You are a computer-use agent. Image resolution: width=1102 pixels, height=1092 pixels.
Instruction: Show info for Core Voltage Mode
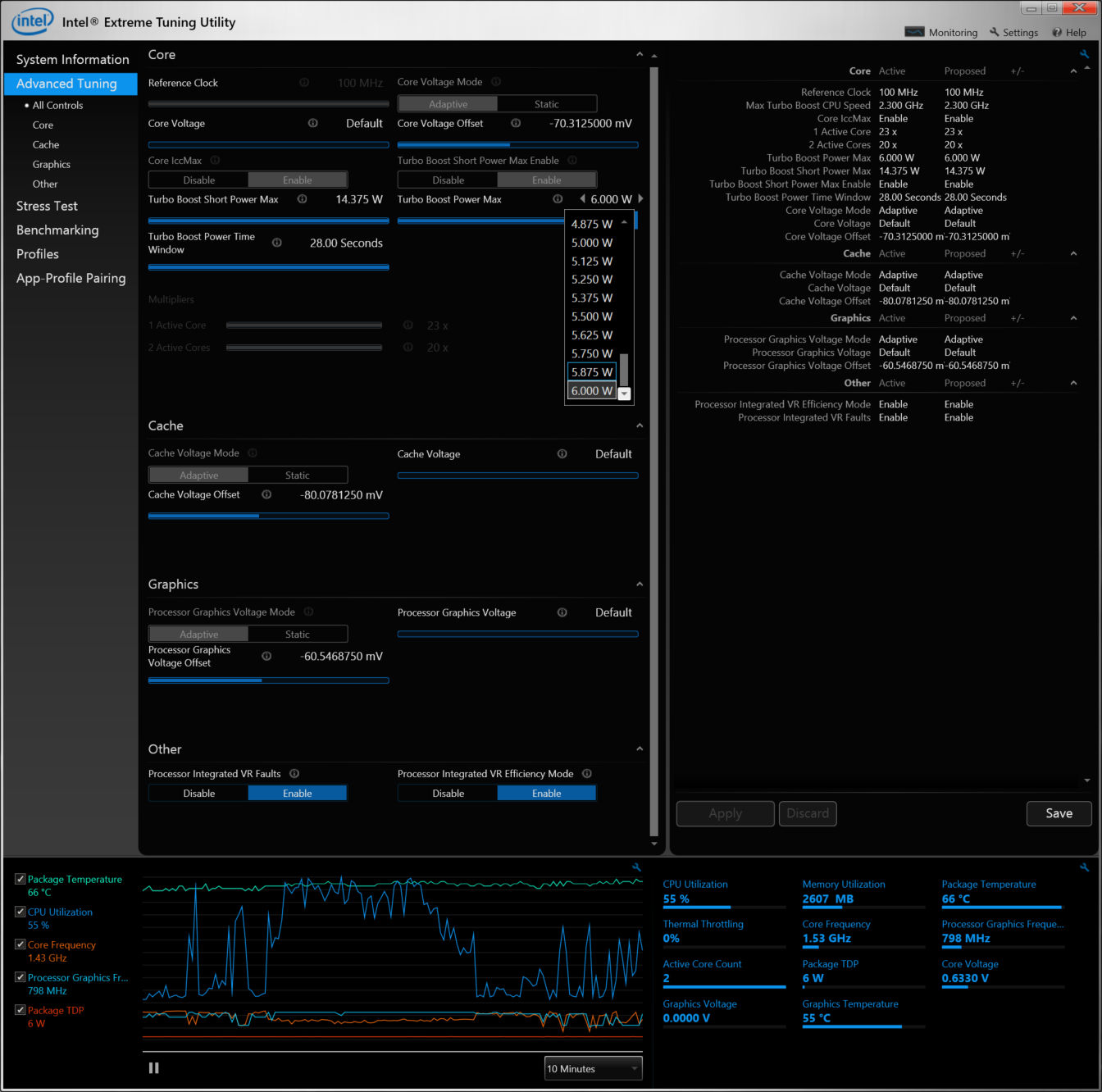(496, 82)
